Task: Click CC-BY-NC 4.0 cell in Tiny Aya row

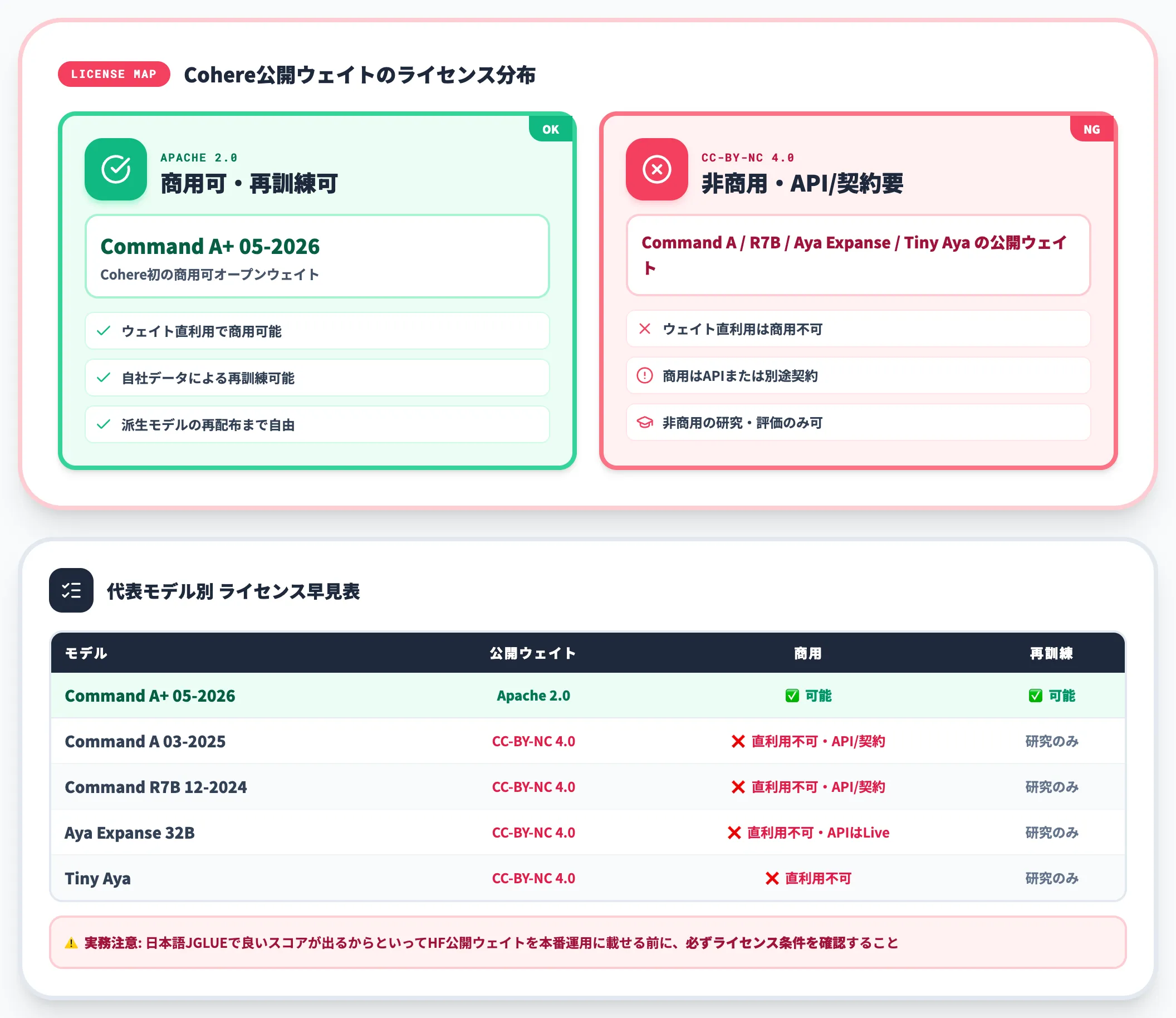Action: coord(533,878)
